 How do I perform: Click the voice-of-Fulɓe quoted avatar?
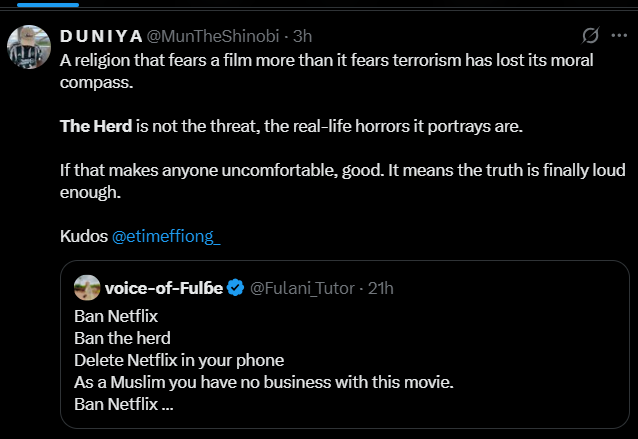(87, 288)
